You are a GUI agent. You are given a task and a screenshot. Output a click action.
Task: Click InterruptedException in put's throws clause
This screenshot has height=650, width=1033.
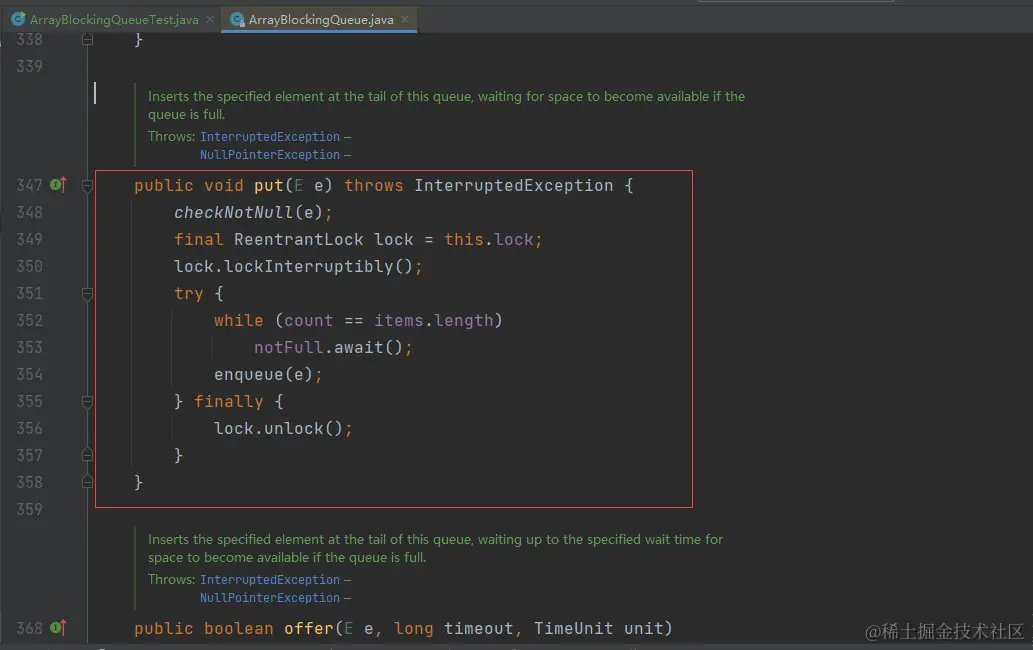tap(513, 186)
